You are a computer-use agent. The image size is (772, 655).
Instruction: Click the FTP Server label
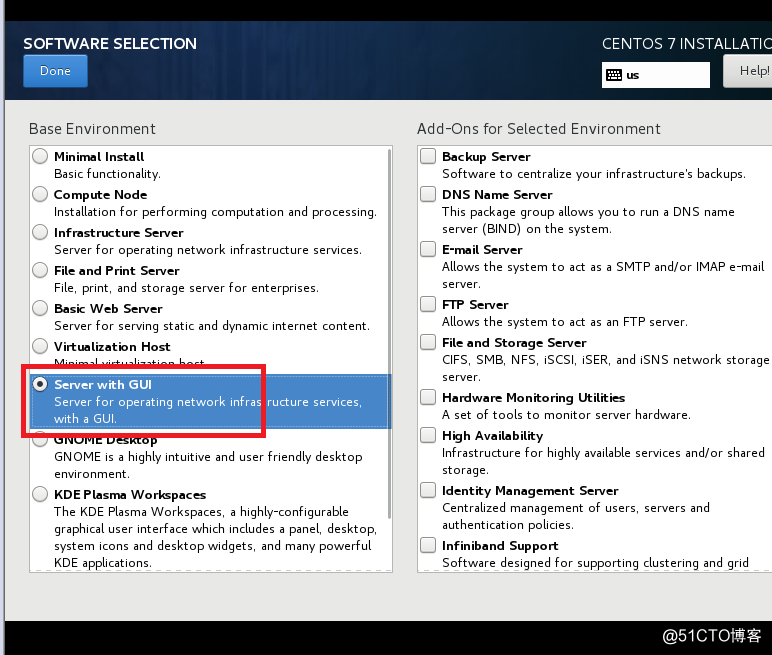pyautogui.click(x=475, y=305)
